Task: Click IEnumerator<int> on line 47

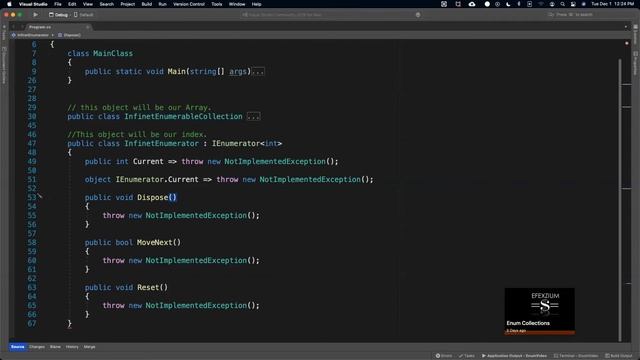Action: pos(247,144)
